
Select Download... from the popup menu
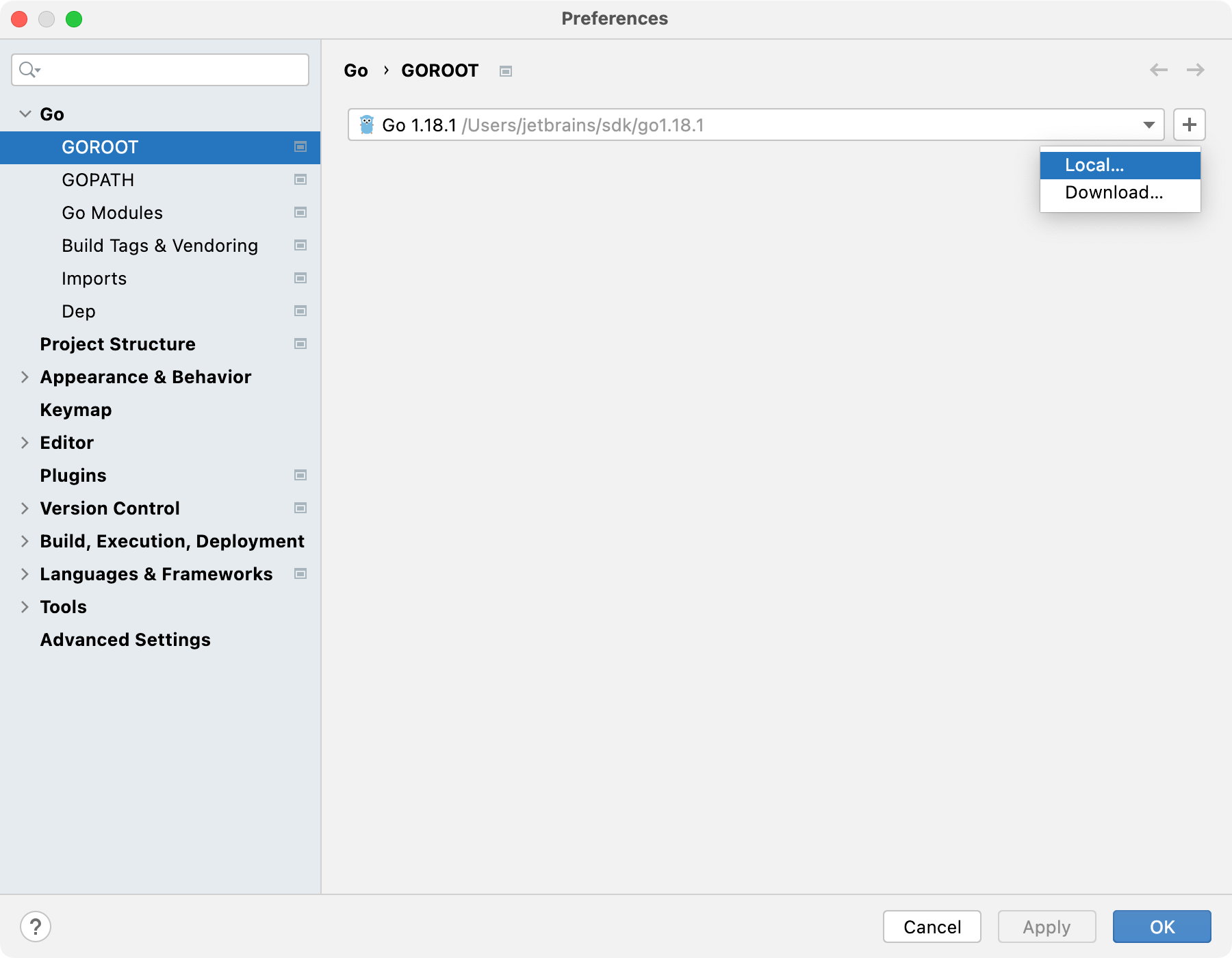click(1113, 192)
